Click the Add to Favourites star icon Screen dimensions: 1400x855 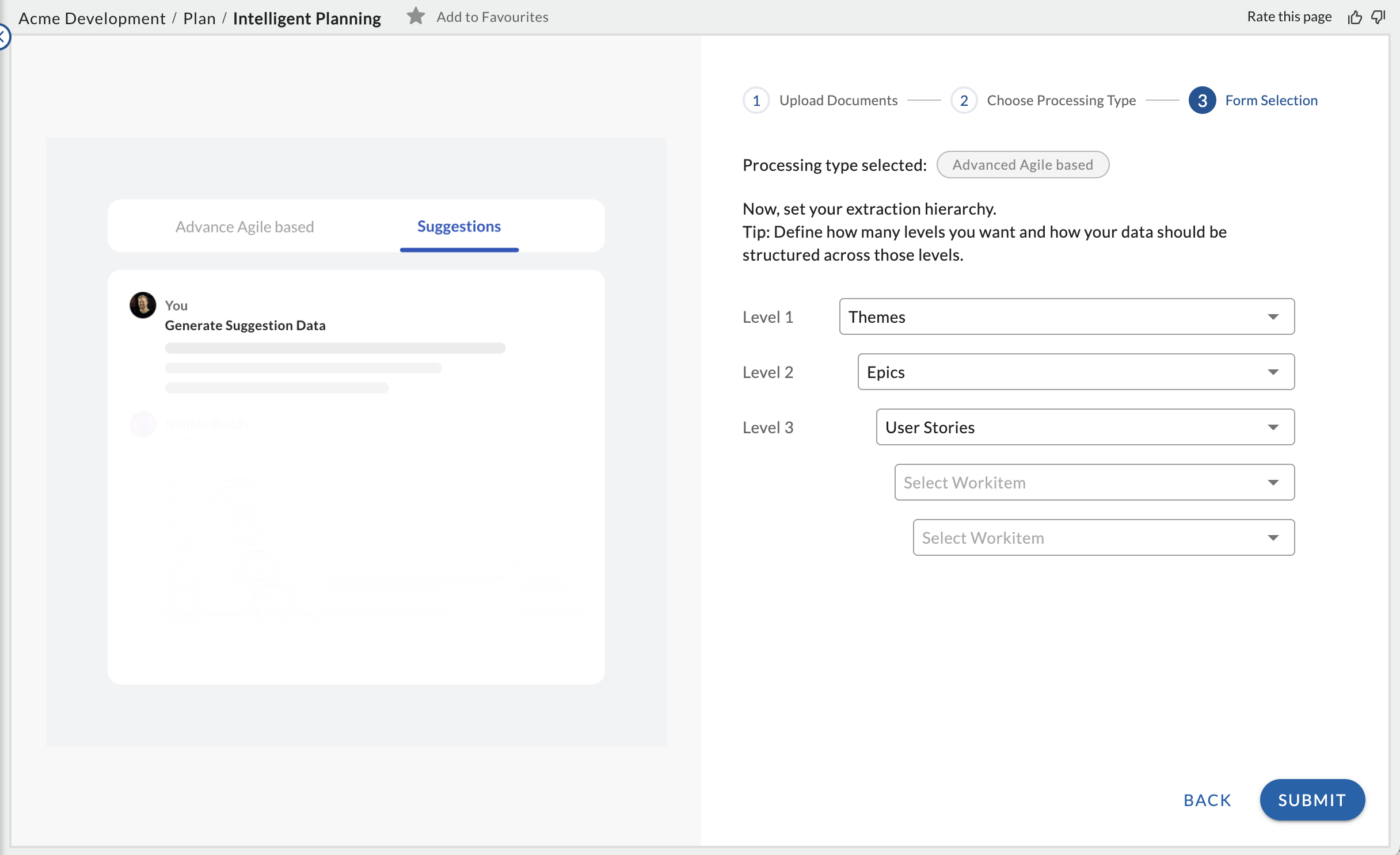coord(416,17)
